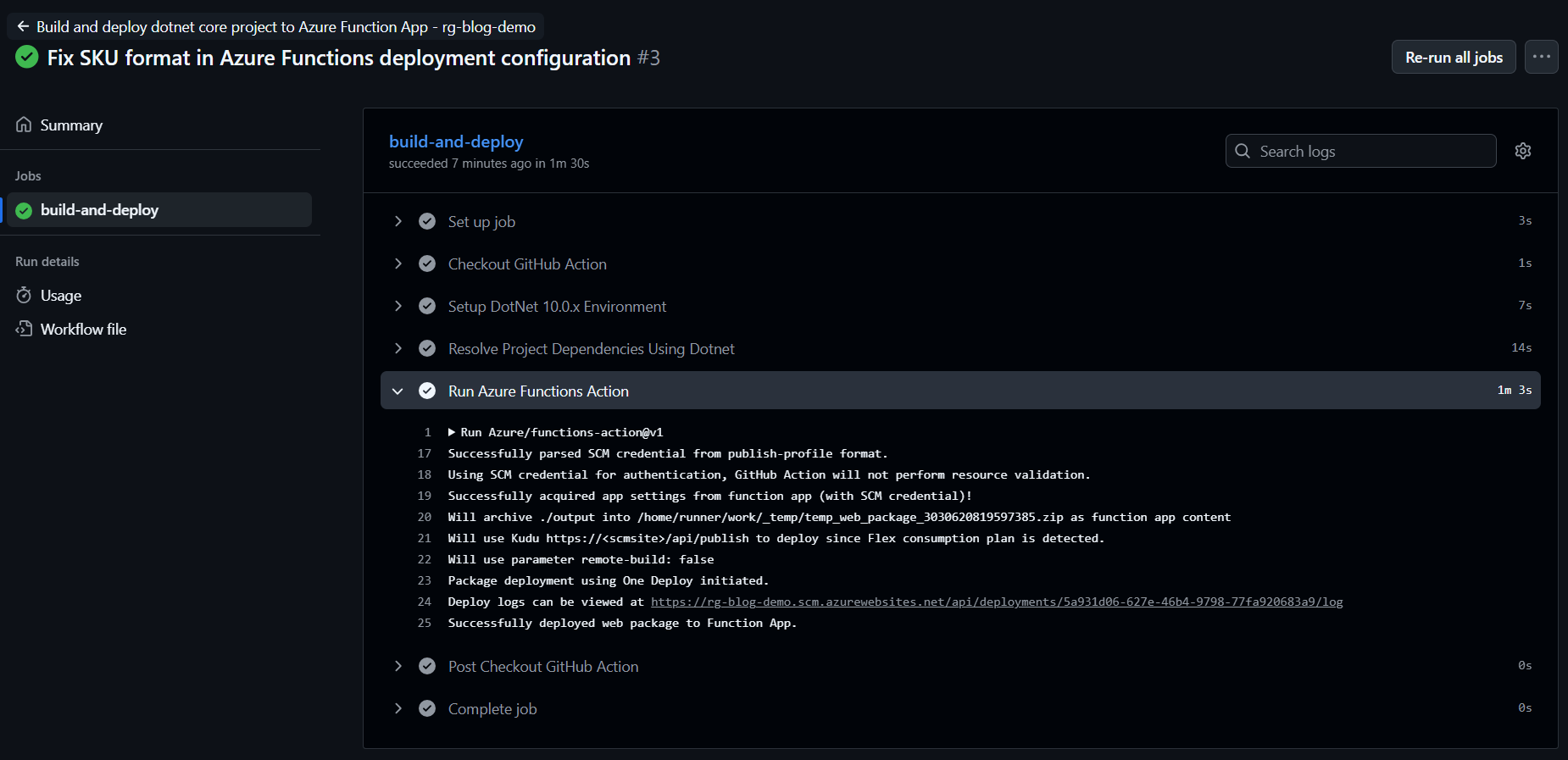Click the check icon for Complete job

click(427, 708)
